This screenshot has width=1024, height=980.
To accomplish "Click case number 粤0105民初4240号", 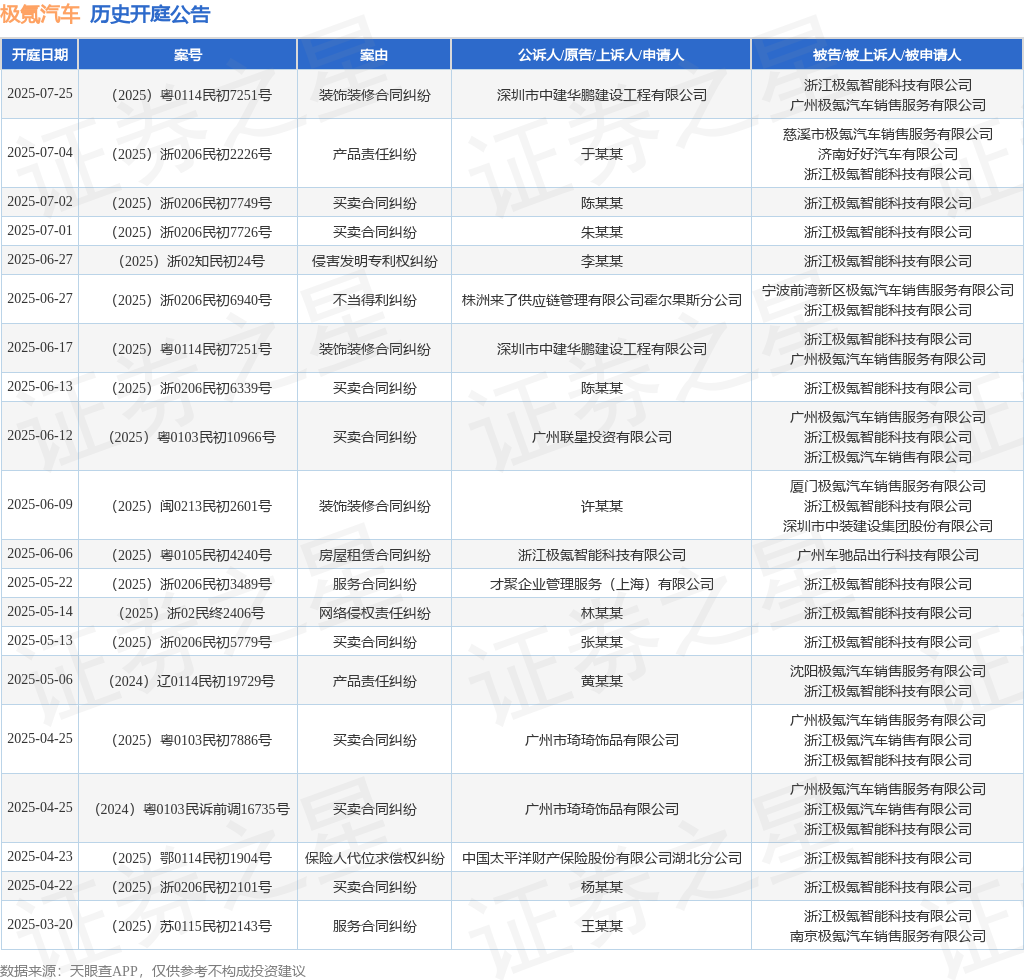I will click(192, 555).
